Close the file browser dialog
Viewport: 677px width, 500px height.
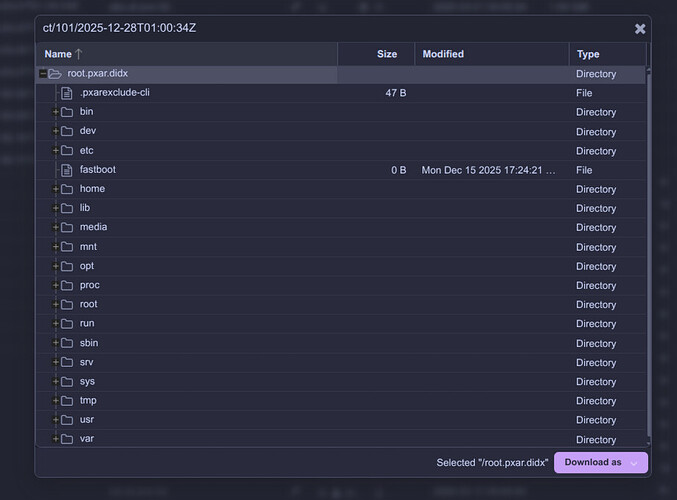[x=640, y=29]
